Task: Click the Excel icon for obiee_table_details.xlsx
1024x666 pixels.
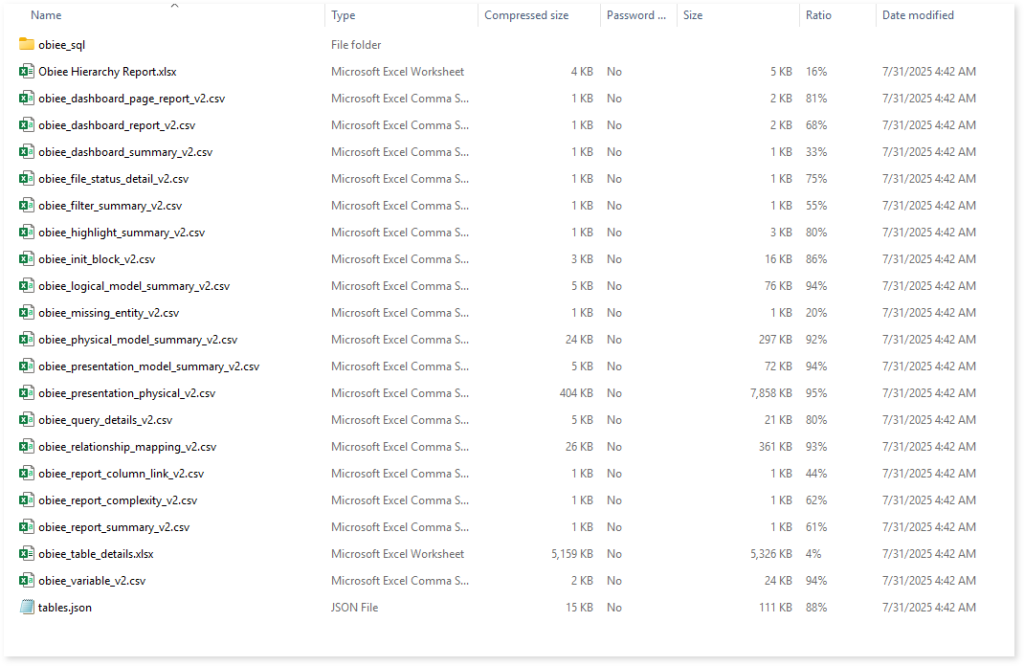Action: click(x=27, y=553)
